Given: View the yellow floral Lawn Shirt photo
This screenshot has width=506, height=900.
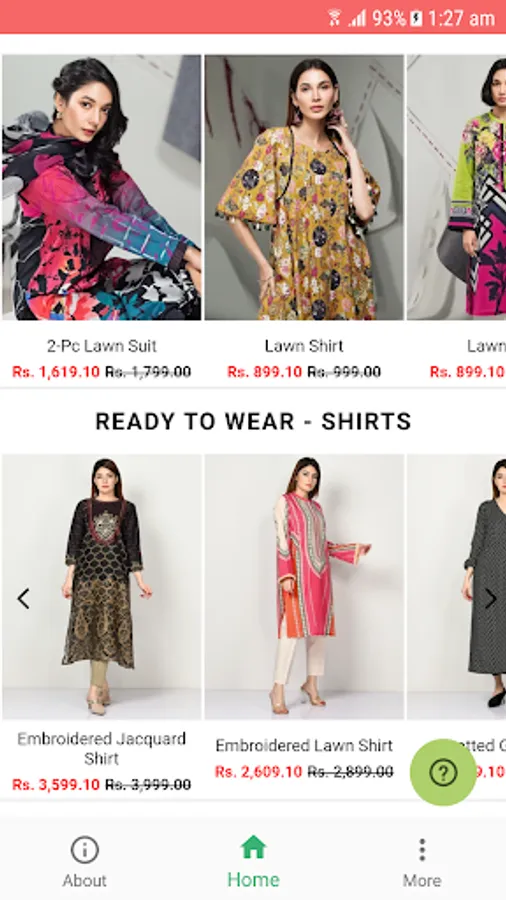Looking at the screenshot, I should (x=304, y=187).
